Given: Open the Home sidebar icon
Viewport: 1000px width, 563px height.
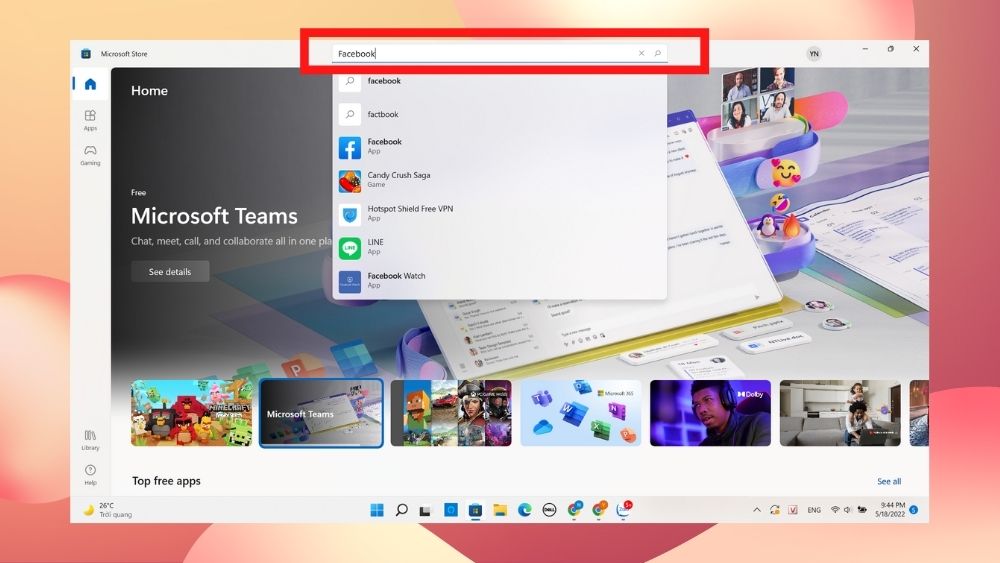Looking at the screenshot, I should (90, 84).
